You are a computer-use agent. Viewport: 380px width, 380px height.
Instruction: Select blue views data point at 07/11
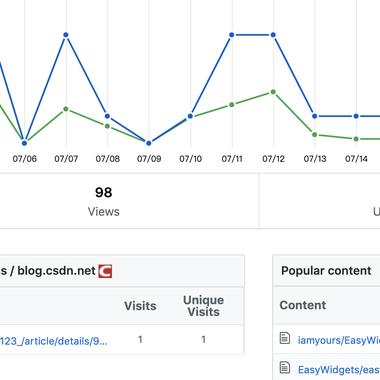[x=232, y=35]
